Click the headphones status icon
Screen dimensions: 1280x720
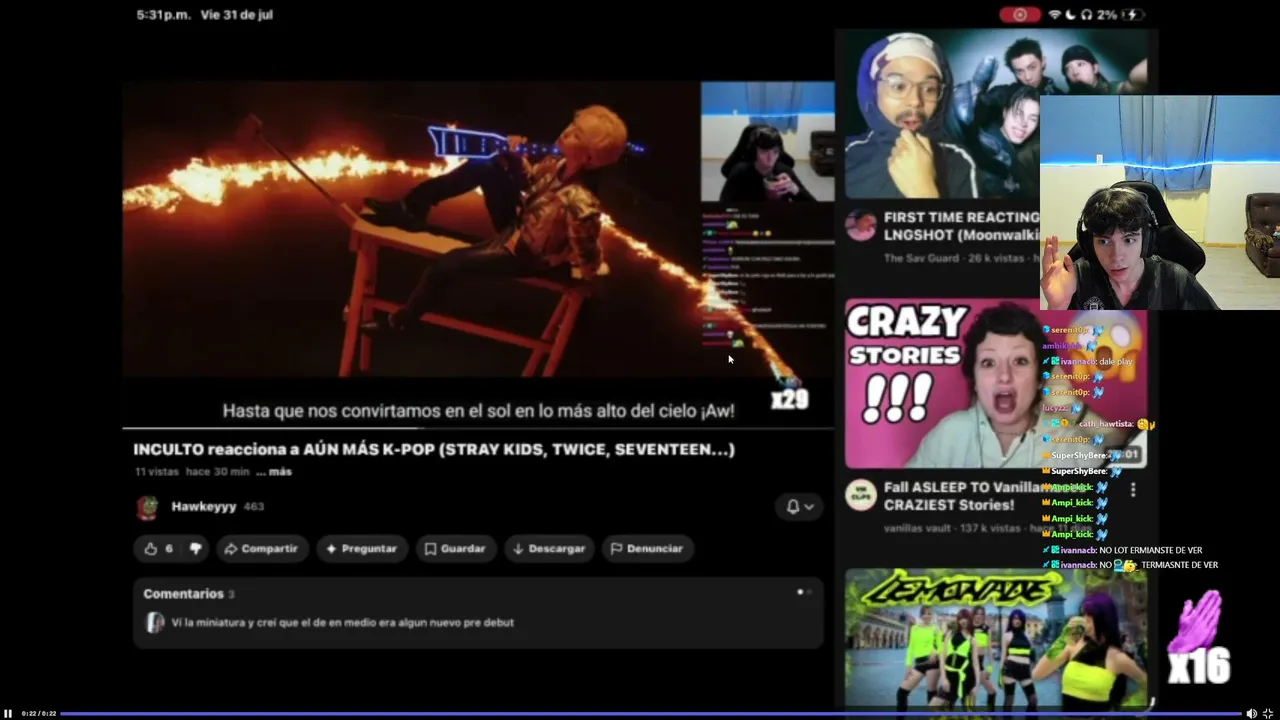(x=1085, y=15)
